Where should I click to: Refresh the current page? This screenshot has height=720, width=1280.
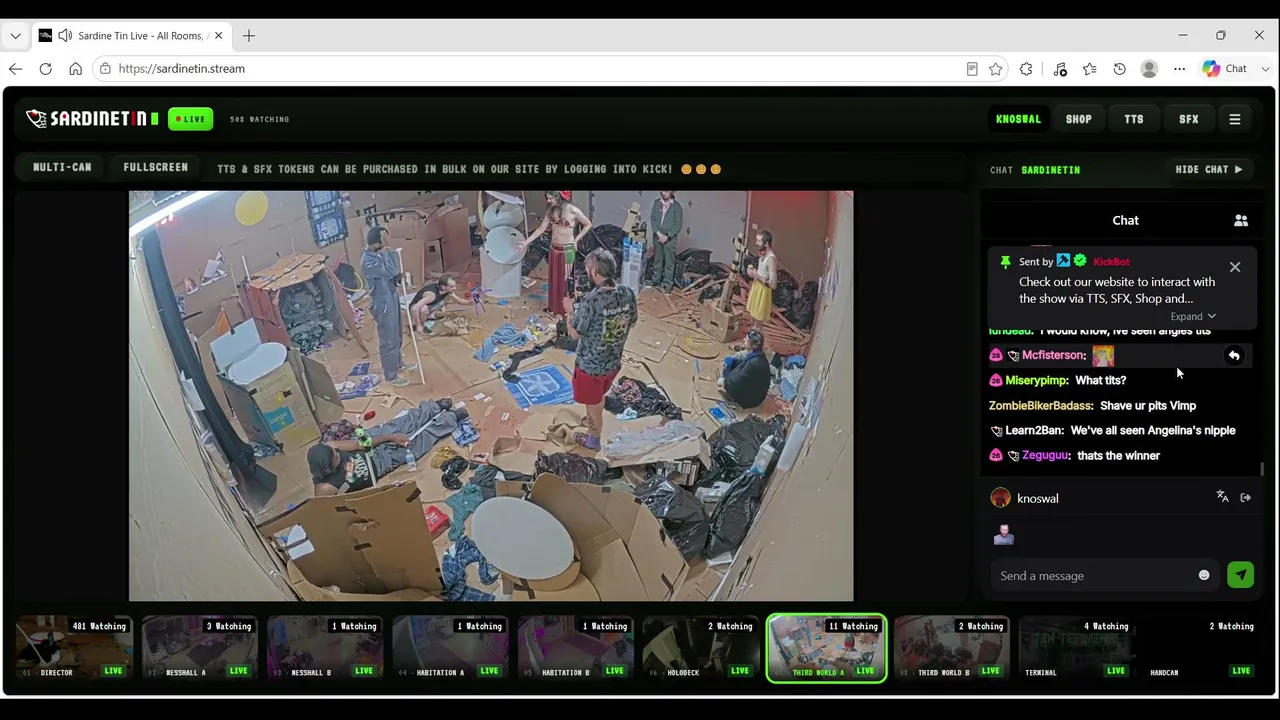[x=45, y=69]
